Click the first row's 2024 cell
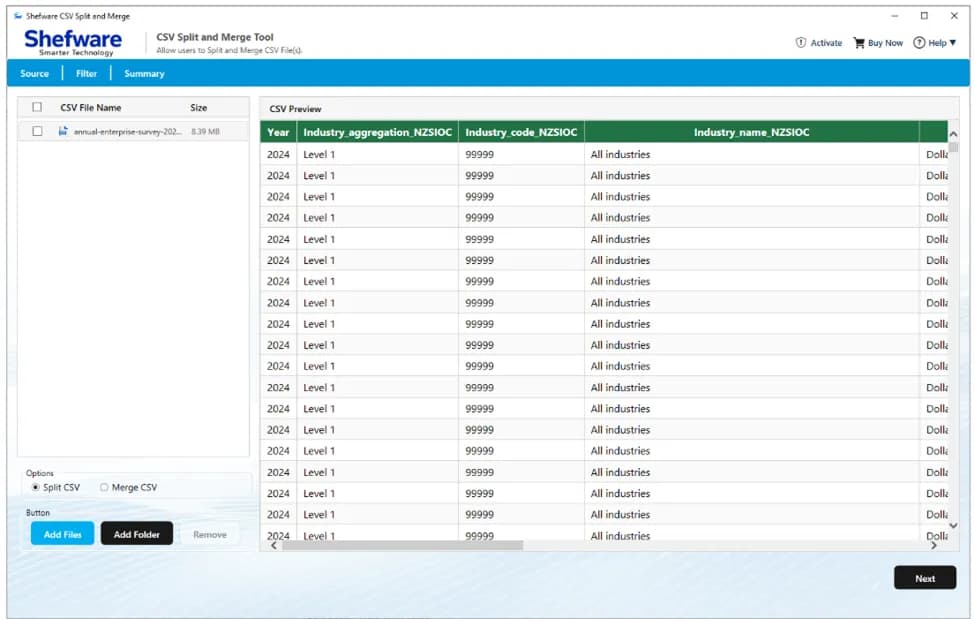Screen dimensions: 975x619 (279, 154)
